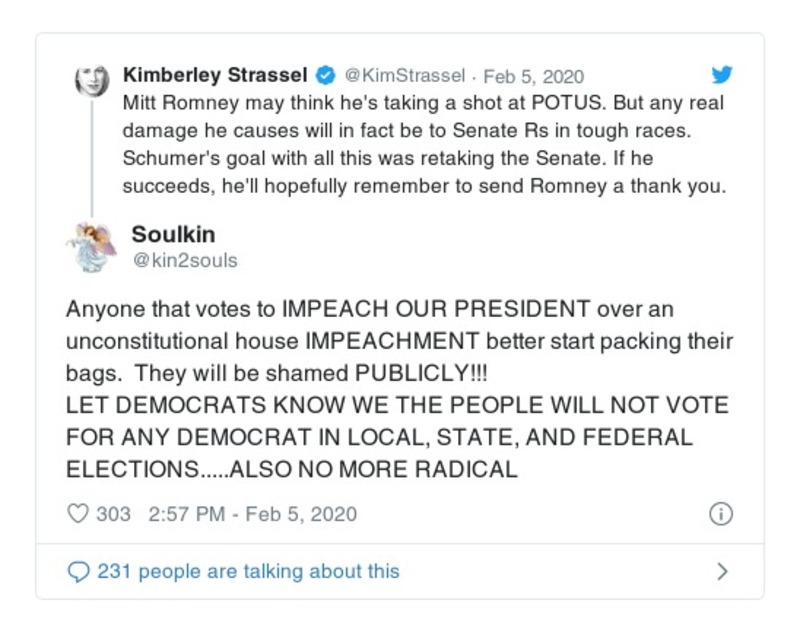Viewport: 800px width, 632px height.
Task: Like the tweet with the heart icon
Action: click(78, 514)
